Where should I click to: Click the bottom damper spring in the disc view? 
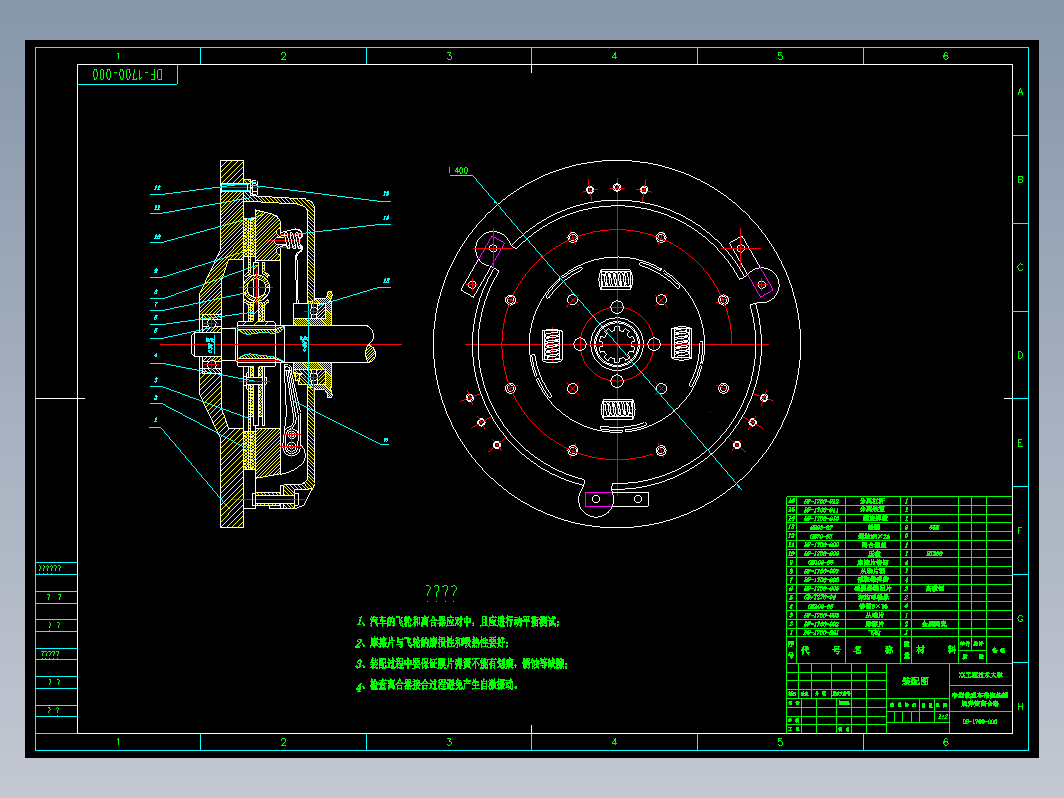point(618,409)
